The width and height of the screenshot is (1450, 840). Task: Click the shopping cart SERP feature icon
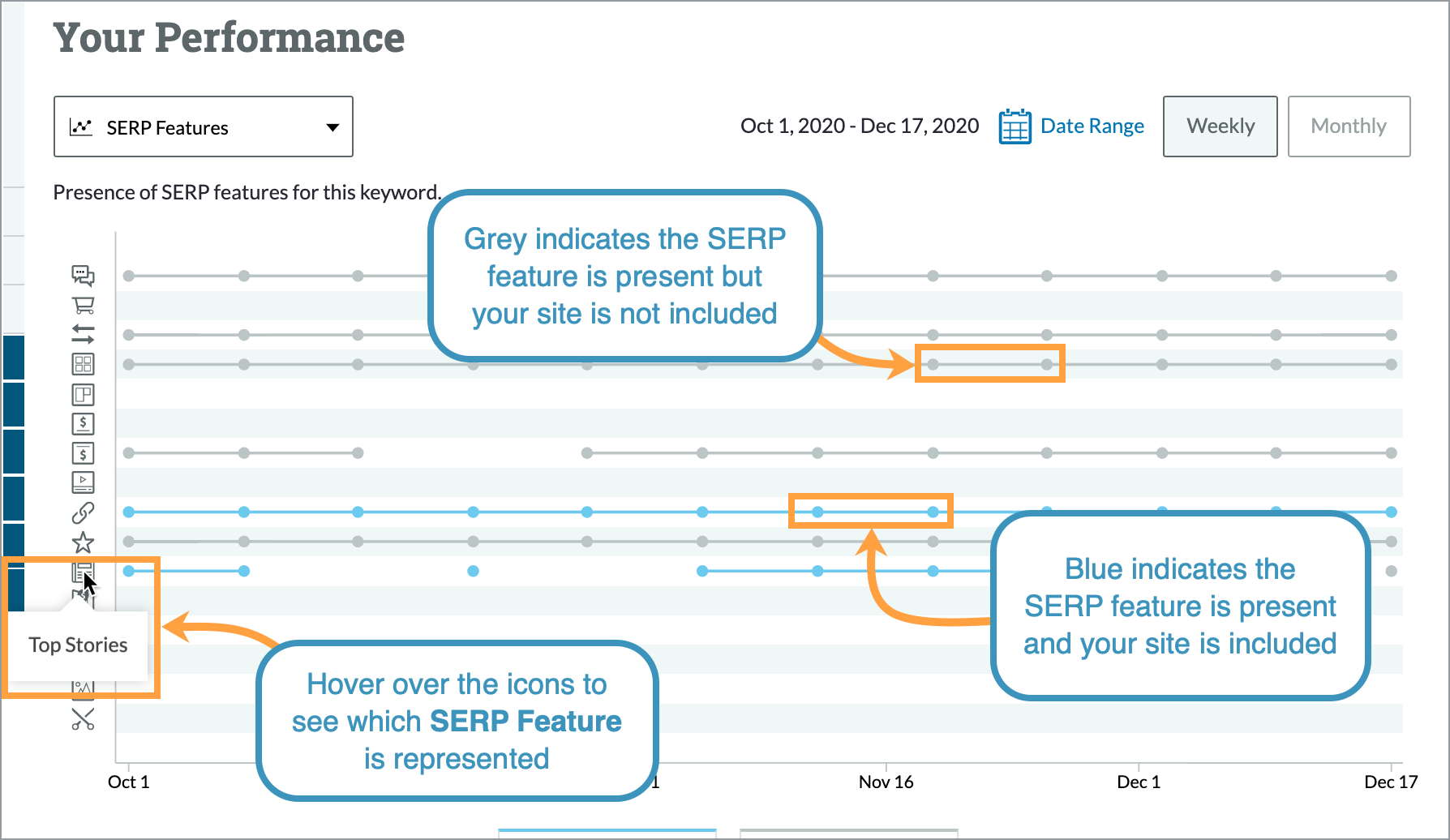(84, 306)
